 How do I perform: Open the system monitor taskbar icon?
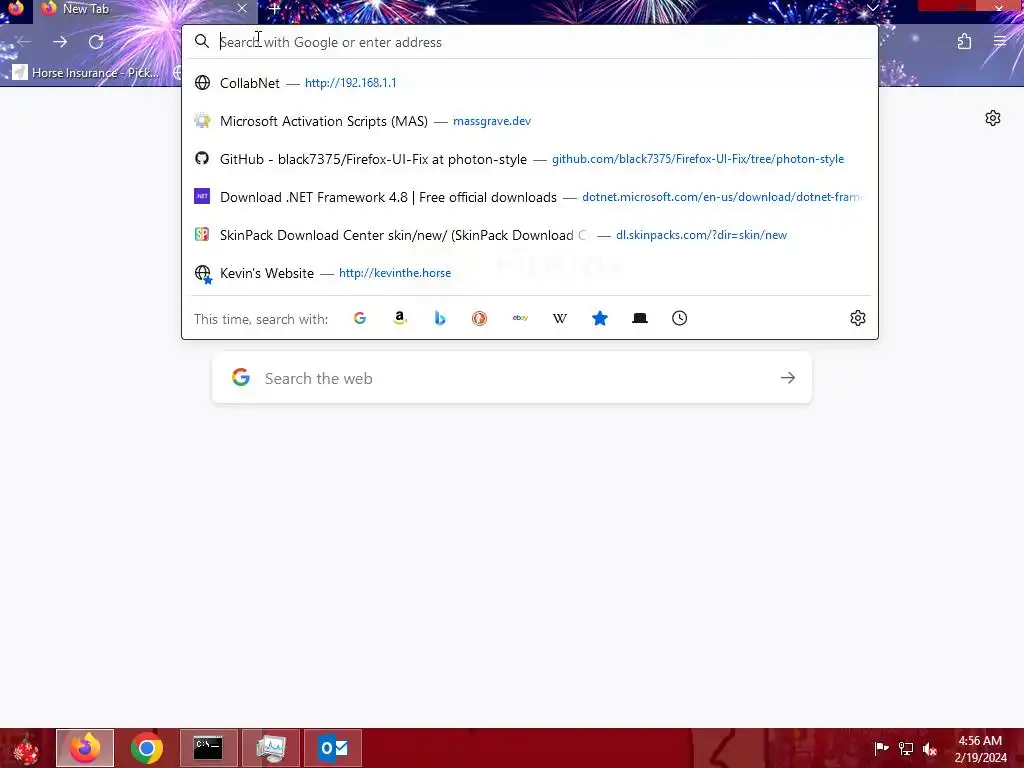point(271,748)
